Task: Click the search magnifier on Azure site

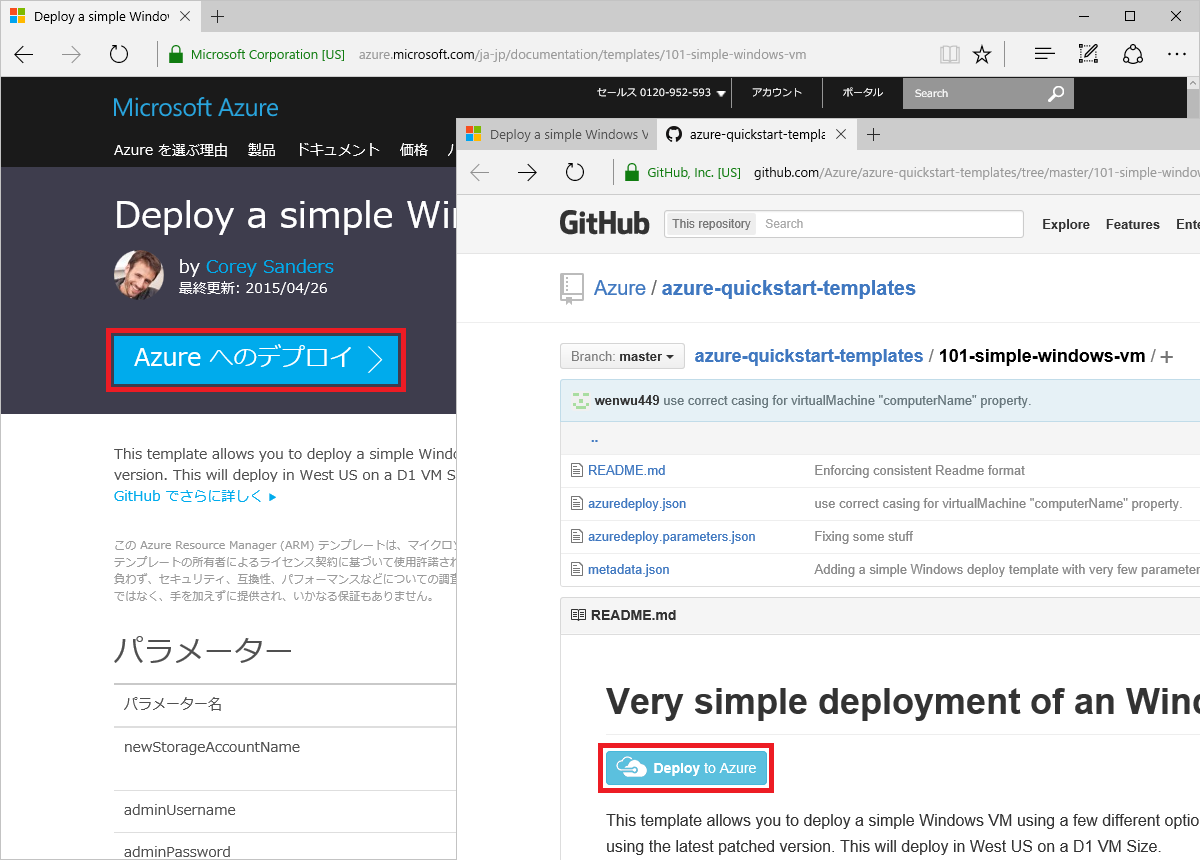Action: click(1056, 94)
